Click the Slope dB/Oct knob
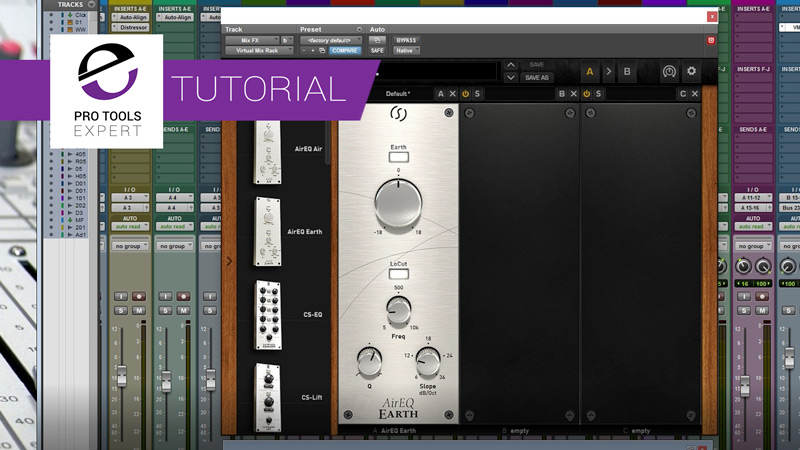Viewport: 800px width, 450px height. coord(428,362)
